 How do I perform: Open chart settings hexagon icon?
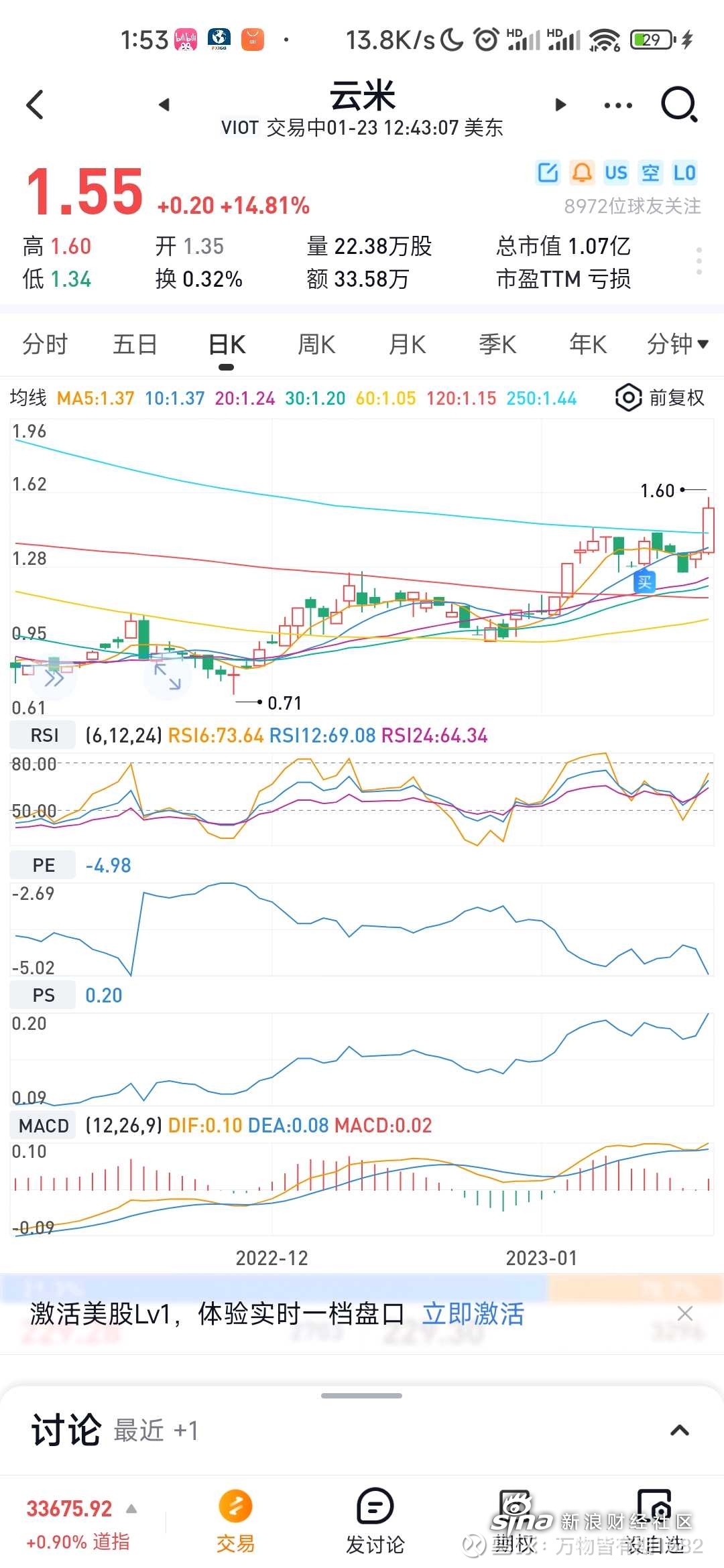[x=629, y=398]
